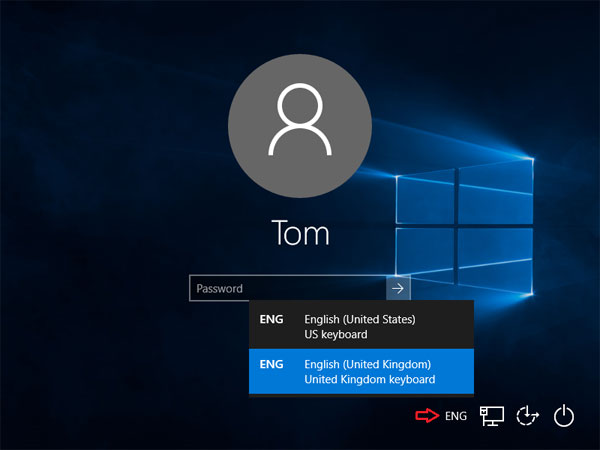The height and width of the screenshot is (450, 600).
Task: Click the user name Tom
Action: [300, 234]
